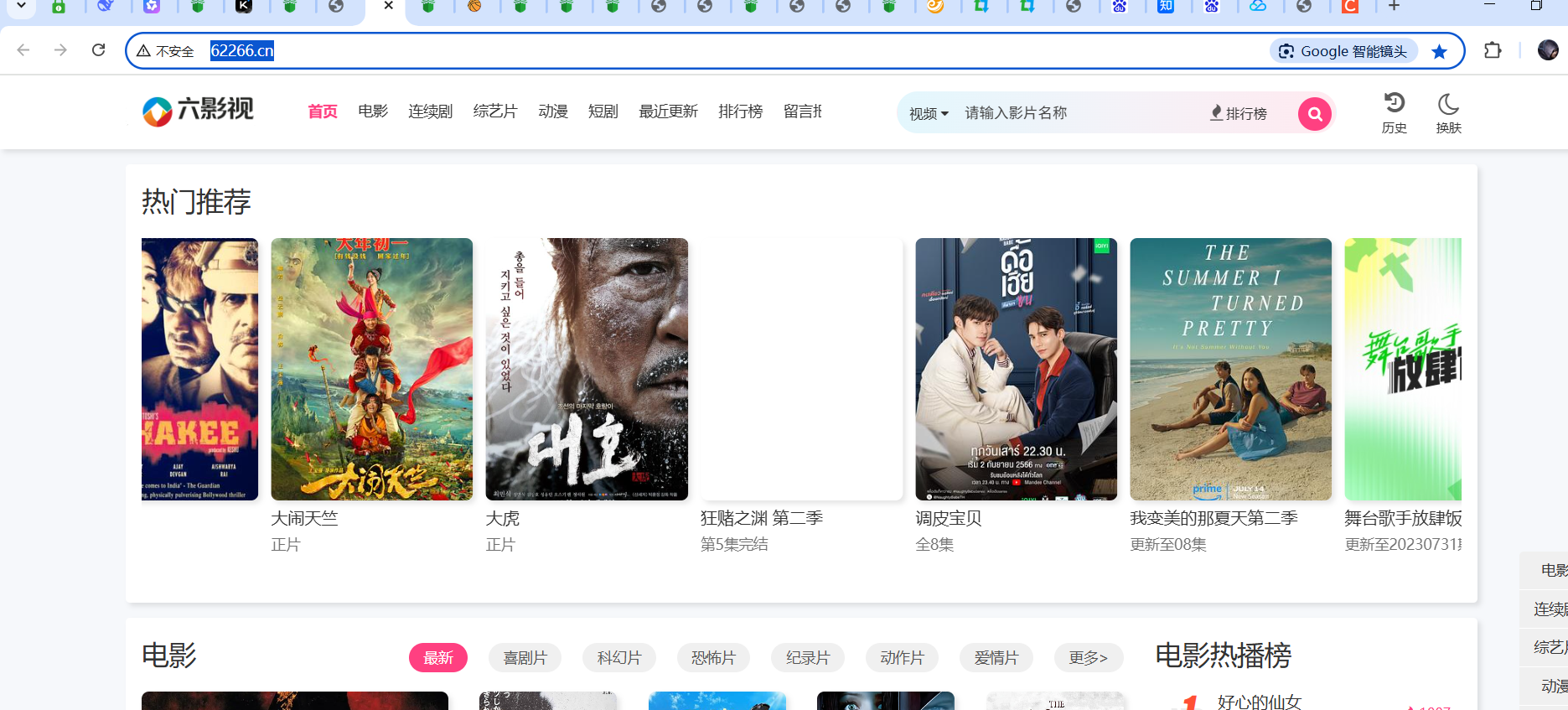Select the 科幻片 filter pill
Image resolution: width=1568 pixels, height=710 pixels.
pos(619,658)
